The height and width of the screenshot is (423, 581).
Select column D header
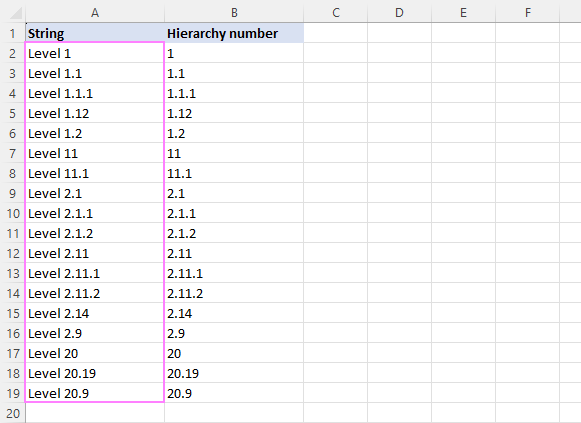399,13
